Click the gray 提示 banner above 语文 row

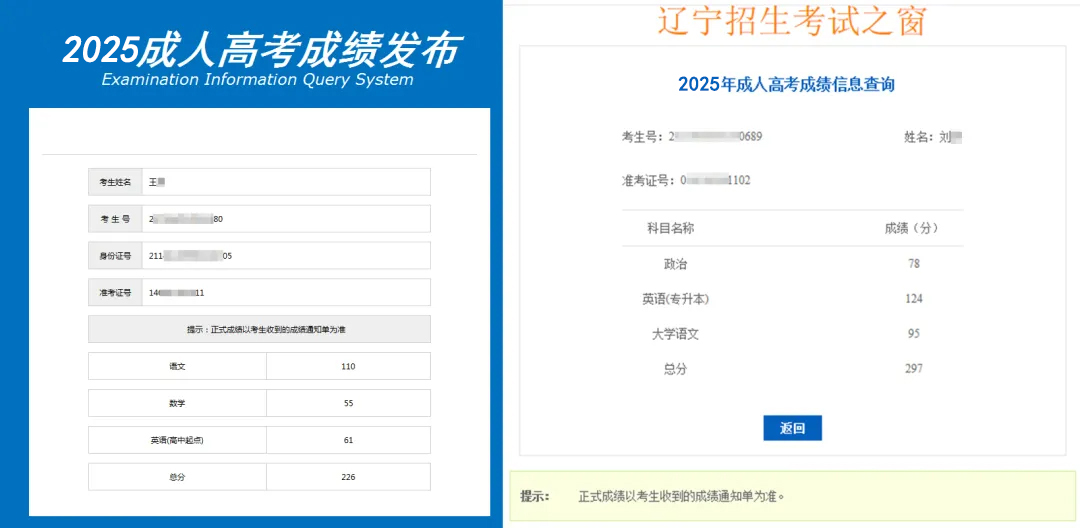tap(259, 329)
